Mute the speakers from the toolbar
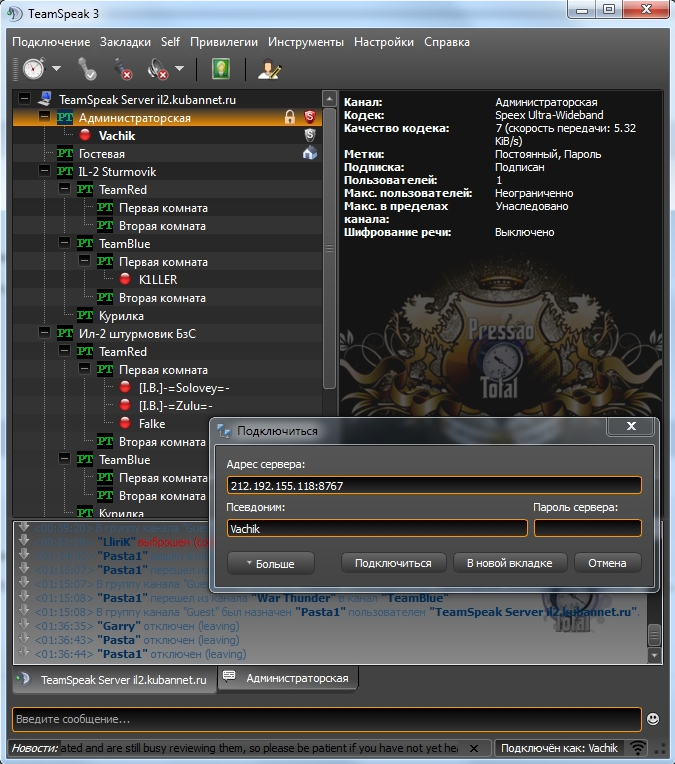 coord(158,69)
